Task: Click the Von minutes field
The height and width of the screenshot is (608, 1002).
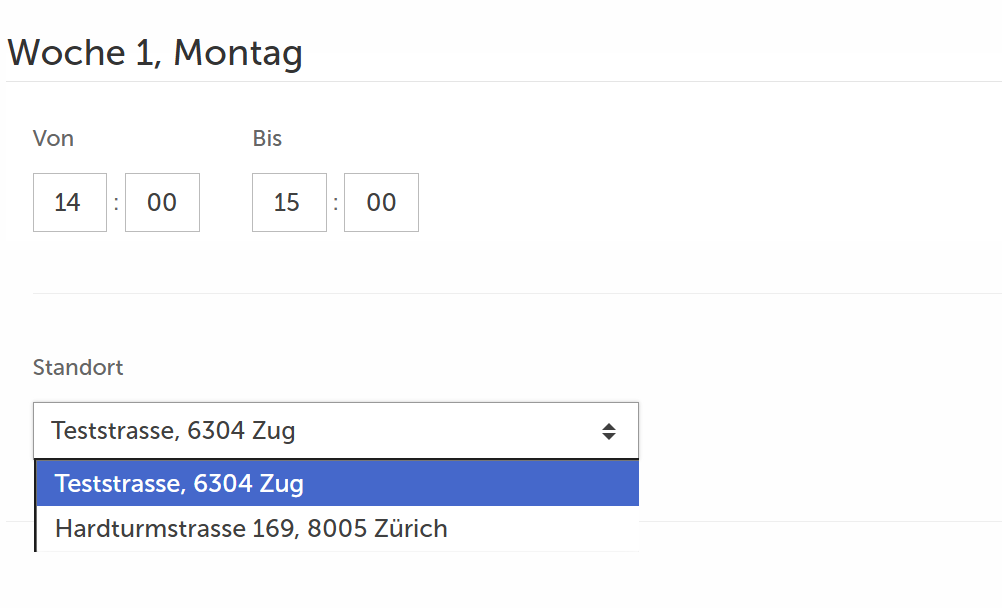Action: pyautogui.click(x=162, y=203)
